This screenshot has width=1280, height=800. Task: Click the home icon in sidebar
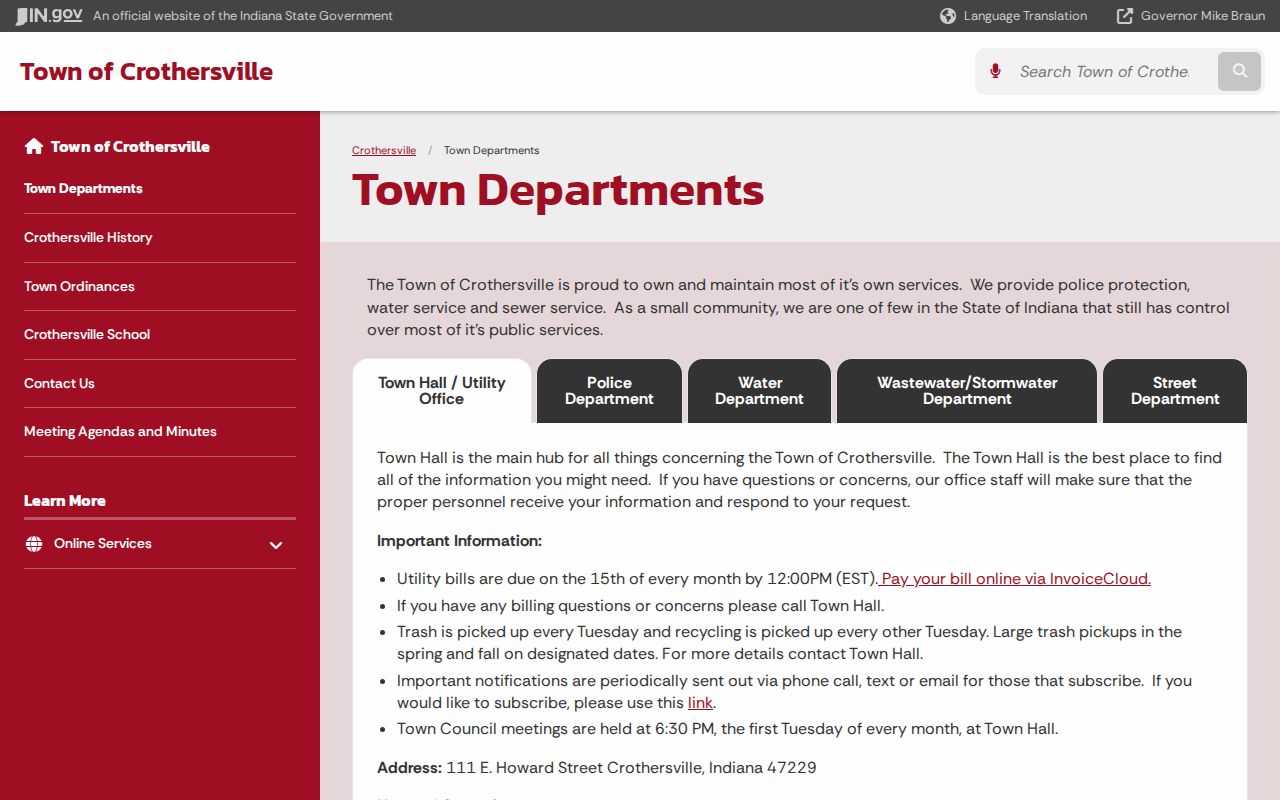pyautogui.click(x=34, y=146)
